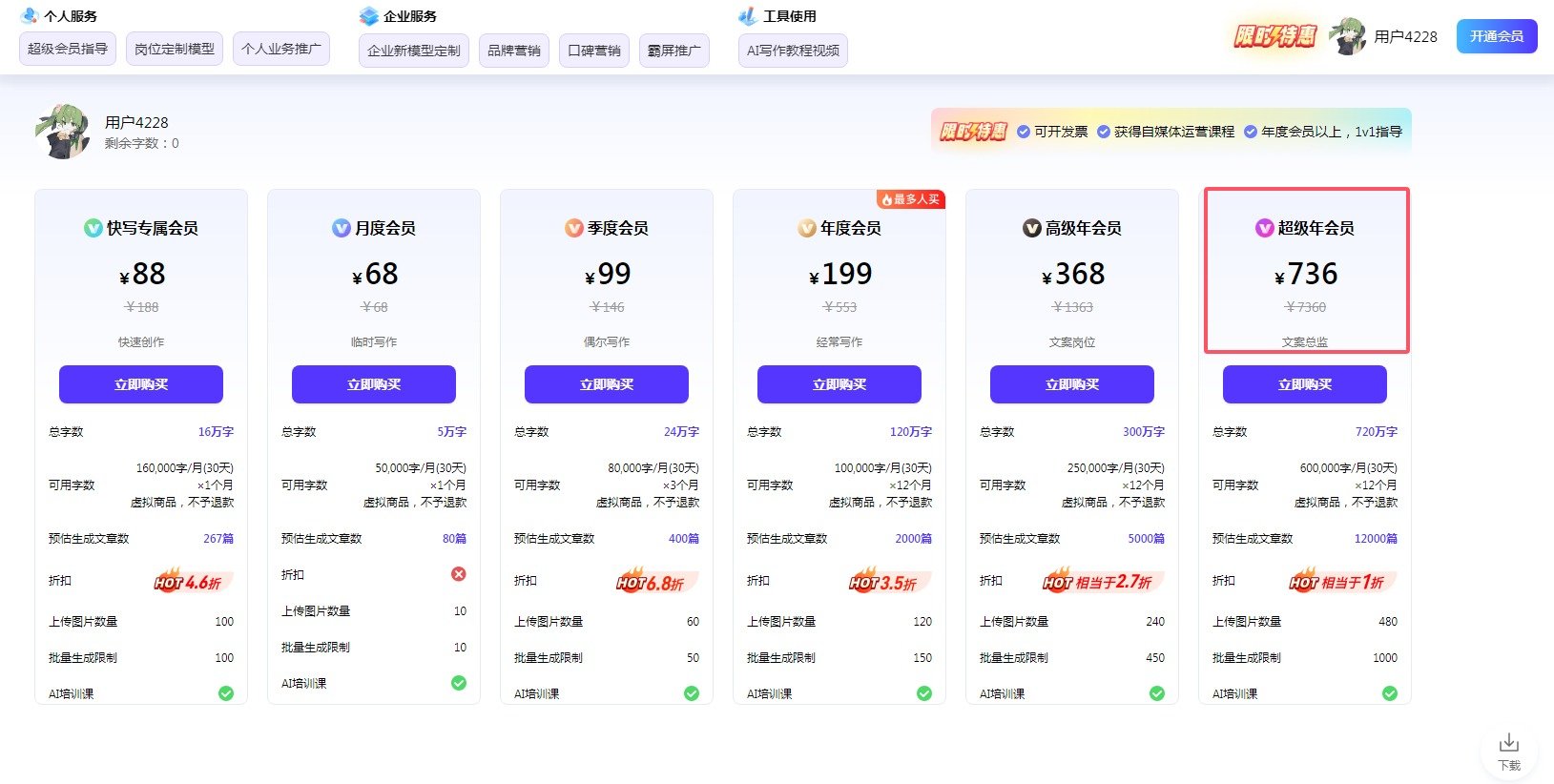Click the 工具使用 section icon

748,16
